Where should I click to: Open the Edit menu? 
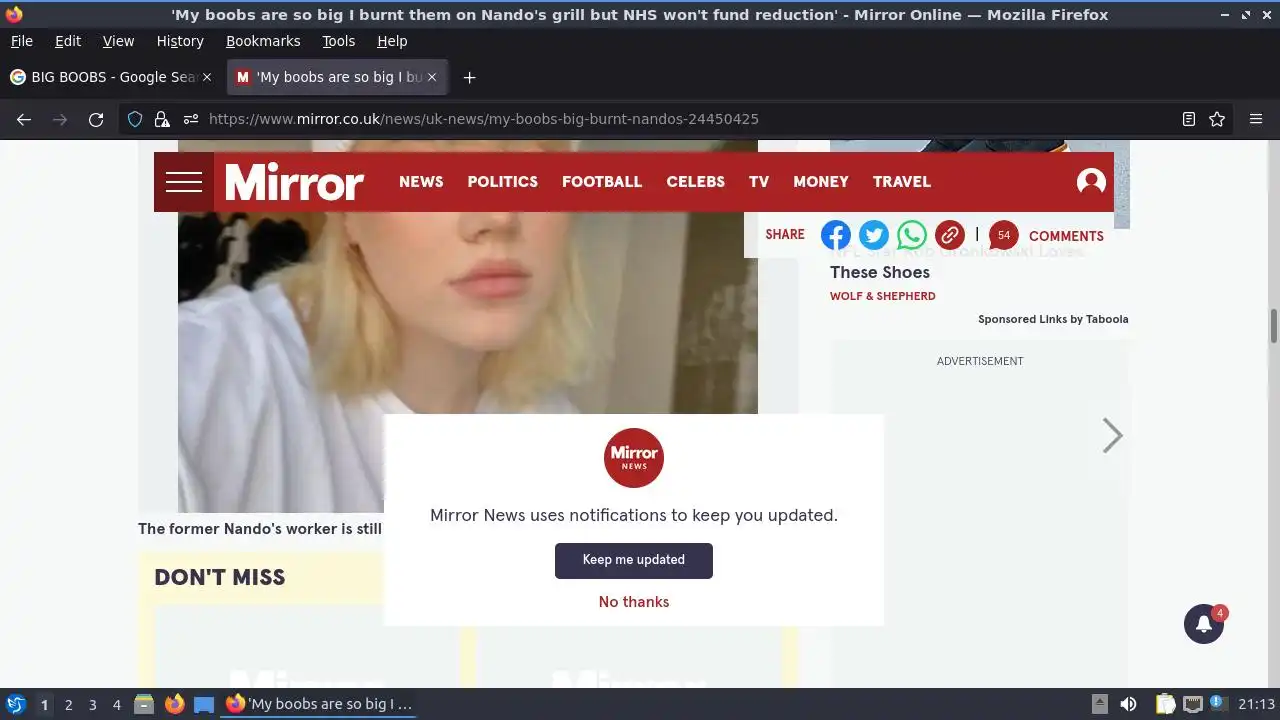[68, 41]
